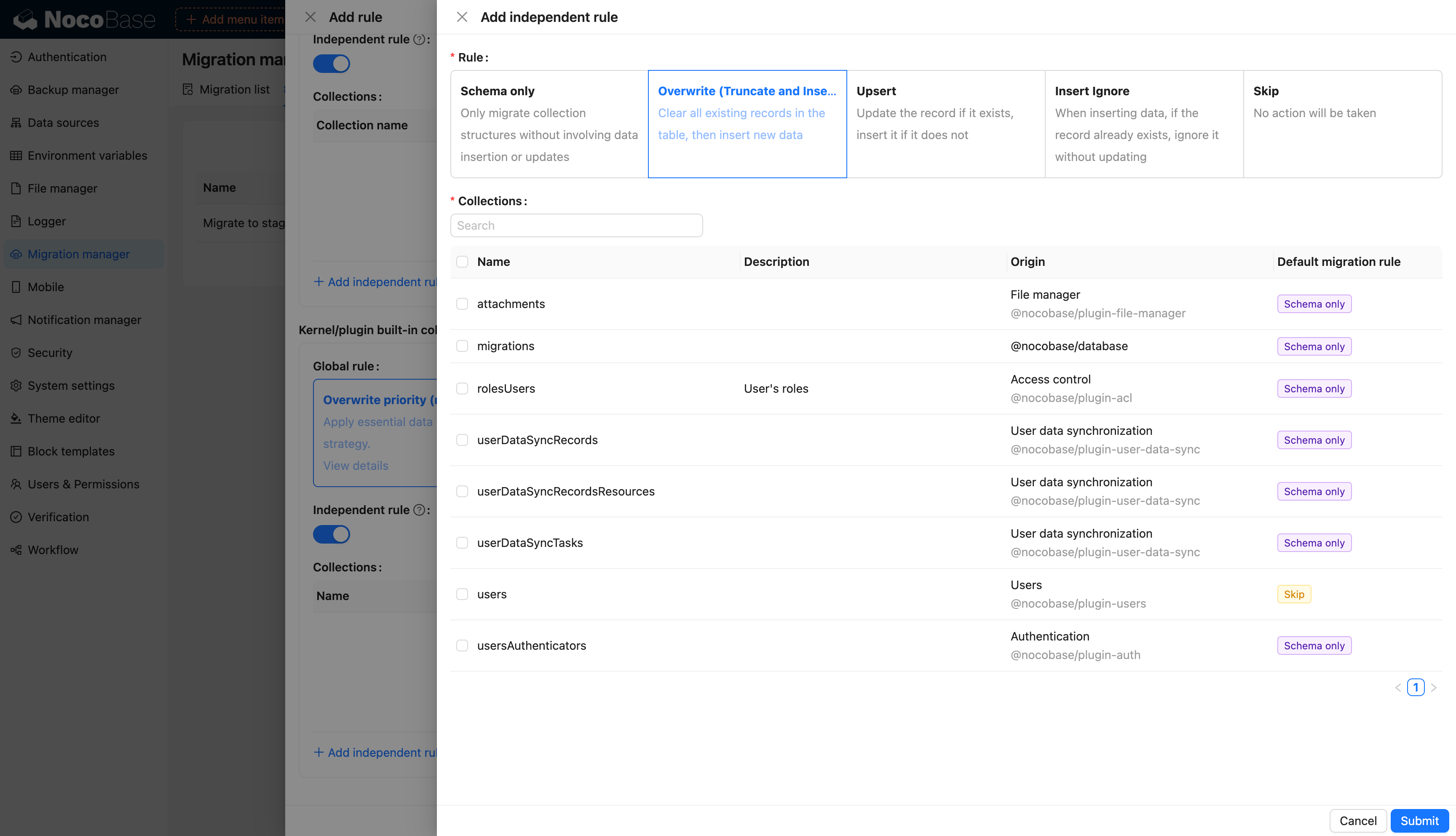Check the attachments collection checkbox
This screenshot has width=1456, height=836.
tap(462, 304)
